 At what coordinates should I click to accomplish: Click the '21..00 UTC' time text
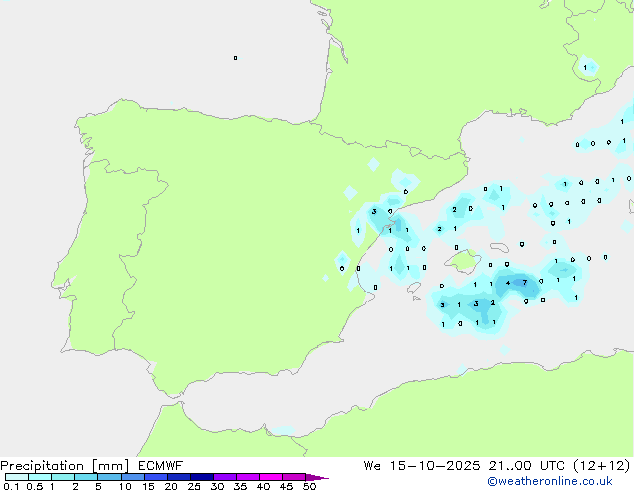point(526,466)
